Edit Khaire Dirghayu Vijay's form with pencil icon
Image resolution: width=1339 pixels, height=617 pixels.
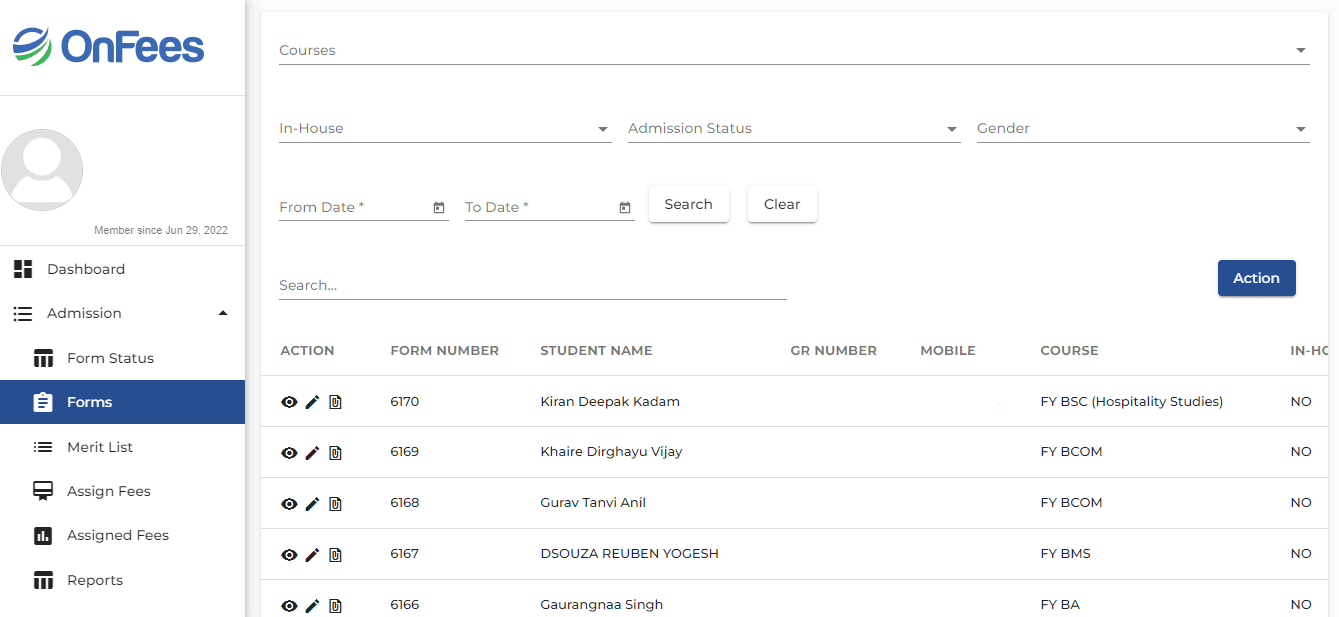click(x=312, y=453)
